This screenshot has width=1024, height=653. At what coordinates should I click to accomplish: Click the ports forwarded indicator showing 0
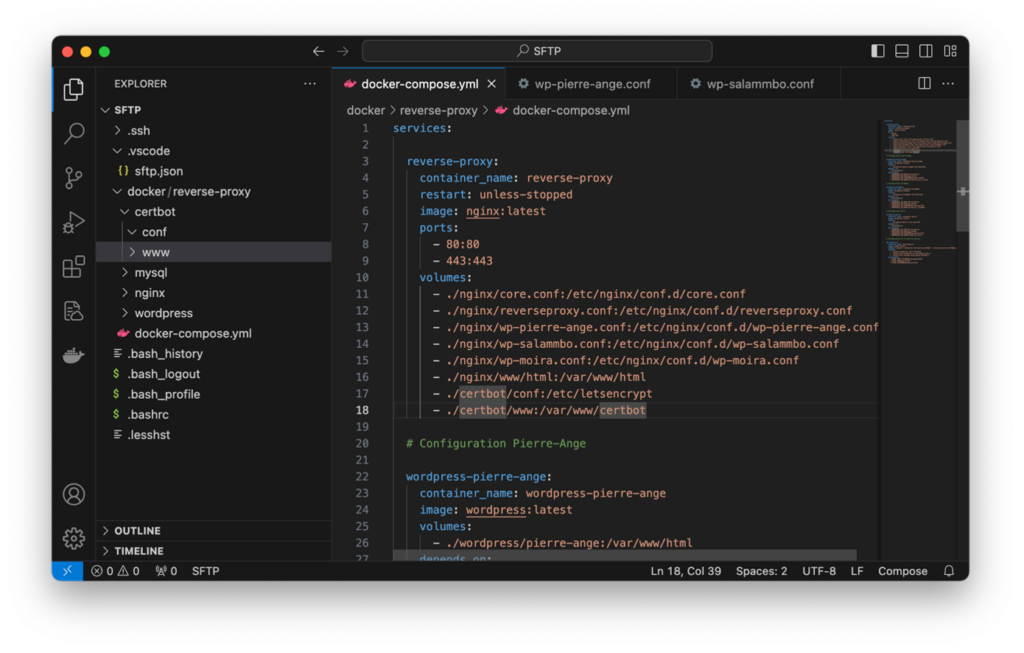(167, 571)
